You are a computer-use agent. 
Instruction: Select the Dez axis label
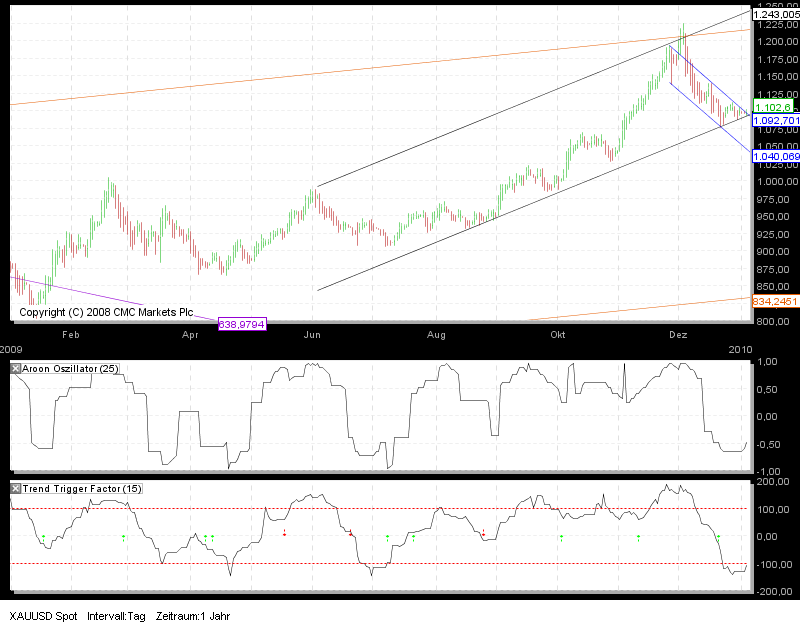coord(679,335)
